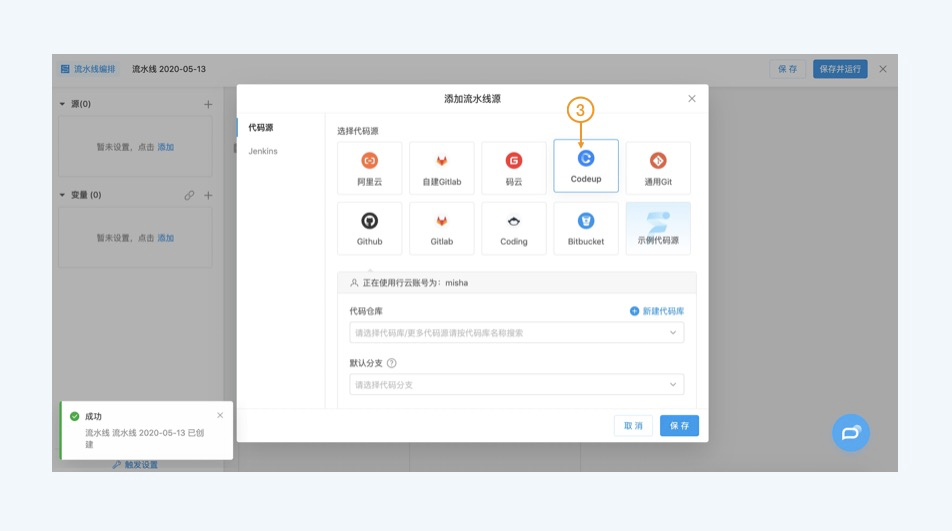The width and height of the screenshot is (952, 531).
Task: Open the 流水线编排 section
Action: 88,69
